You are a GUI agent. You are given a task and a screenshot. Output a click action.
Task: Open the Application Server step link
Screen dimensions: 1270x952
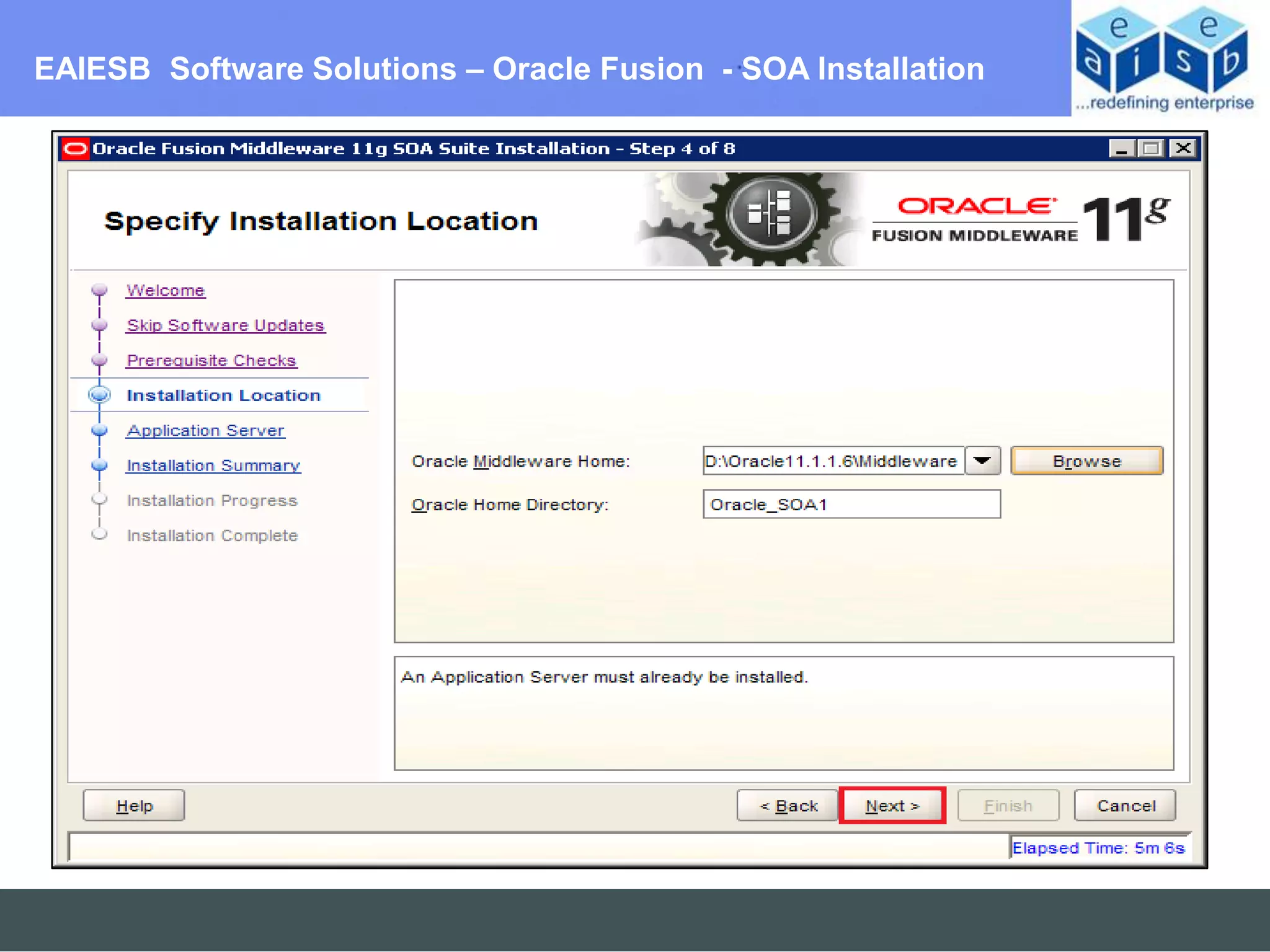205,430
